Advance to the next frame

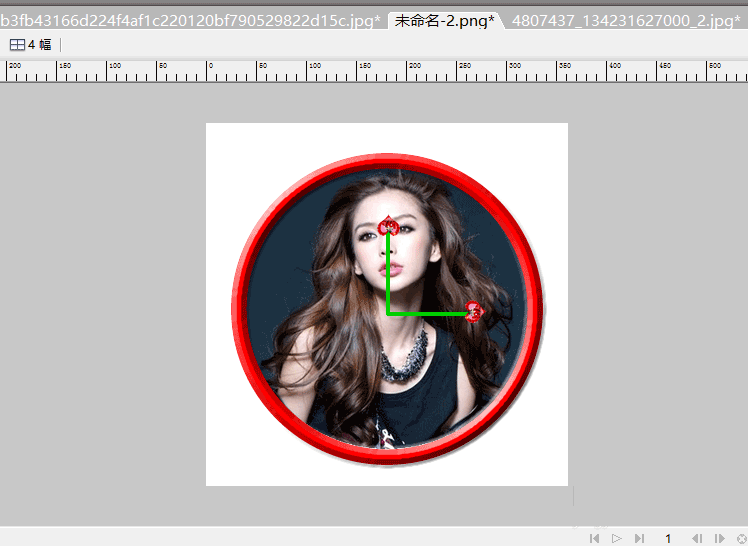[x=718, y=538]
